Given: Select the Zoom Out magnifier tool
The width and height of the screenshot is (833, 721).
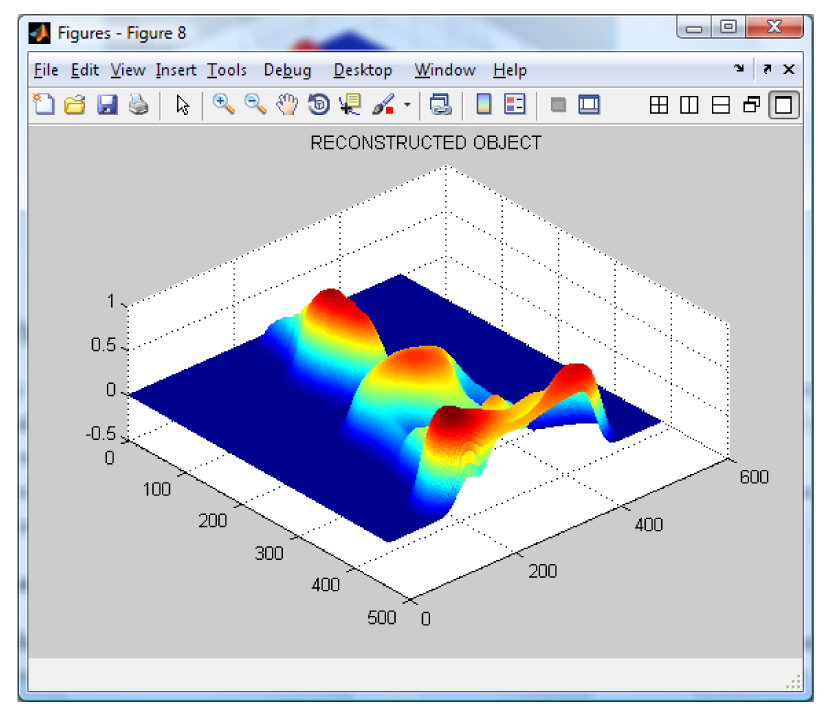Looking at the screenshot, I should [255, 104].
